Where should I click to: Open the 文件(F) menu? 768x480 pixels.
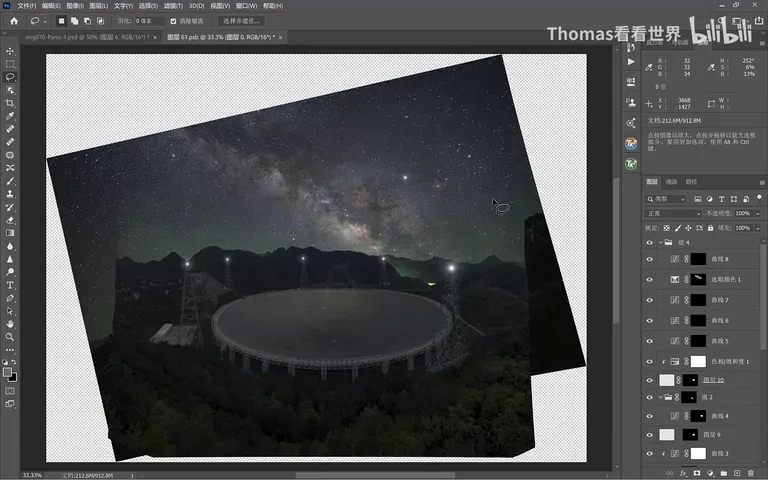pos(27,6)
